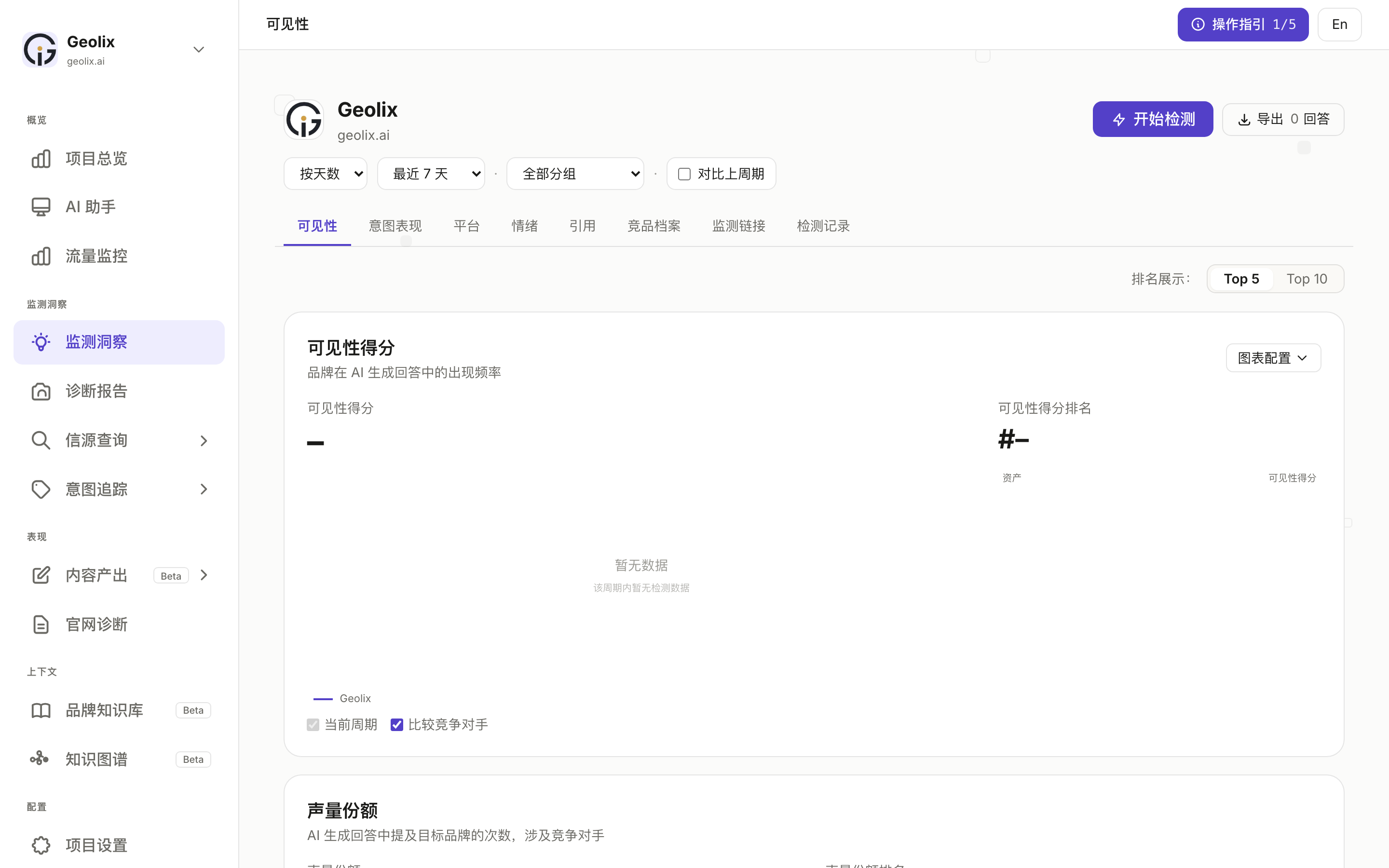
Task: Open the 全部分组 group dropdown
Action: 575,174
